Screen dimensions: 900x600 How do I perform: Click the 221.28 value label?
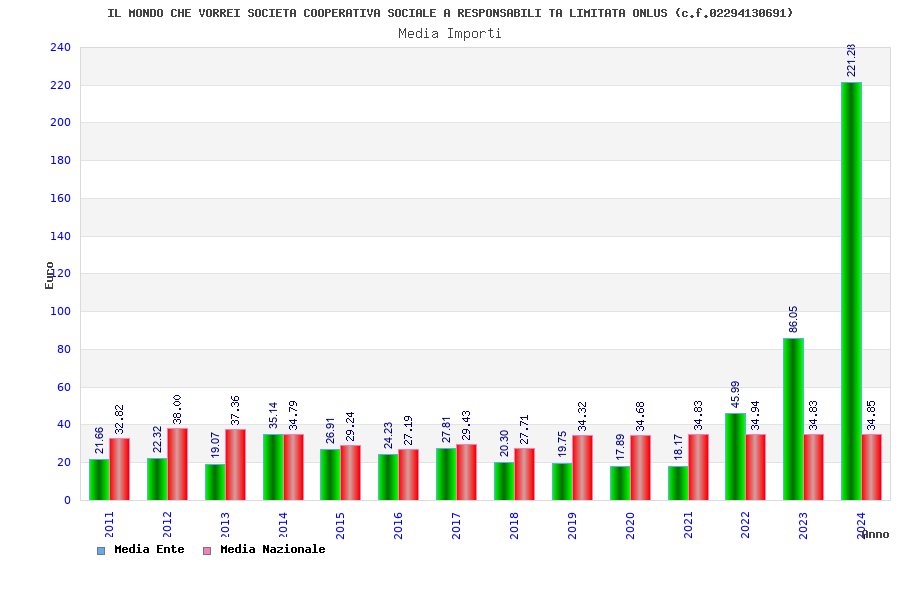[x=851, y=60]
